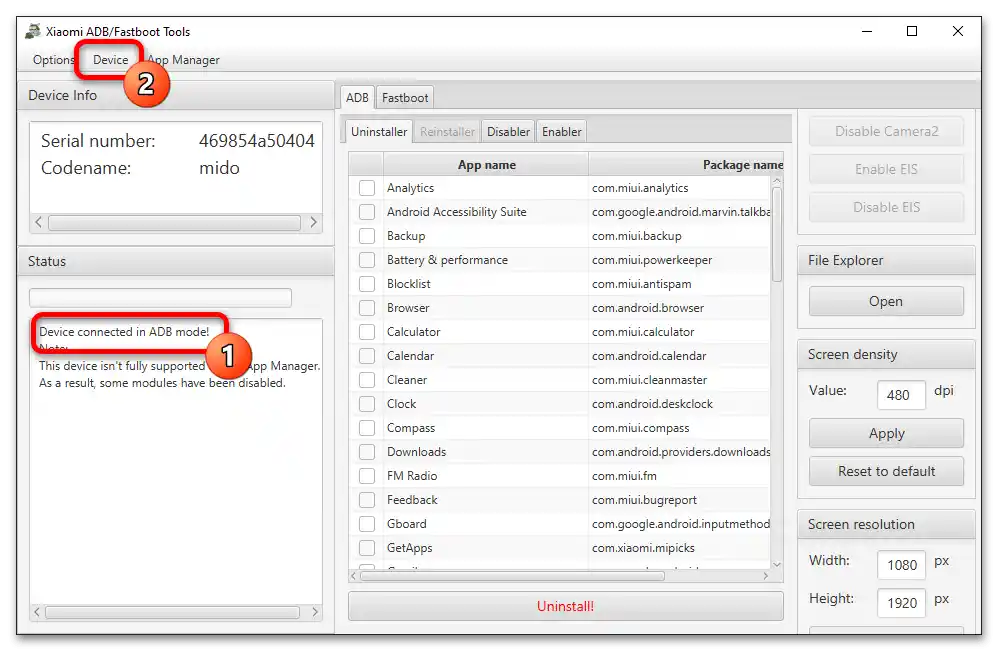Click app list vertical scrollbar thumb

click(x=777, y=235)
